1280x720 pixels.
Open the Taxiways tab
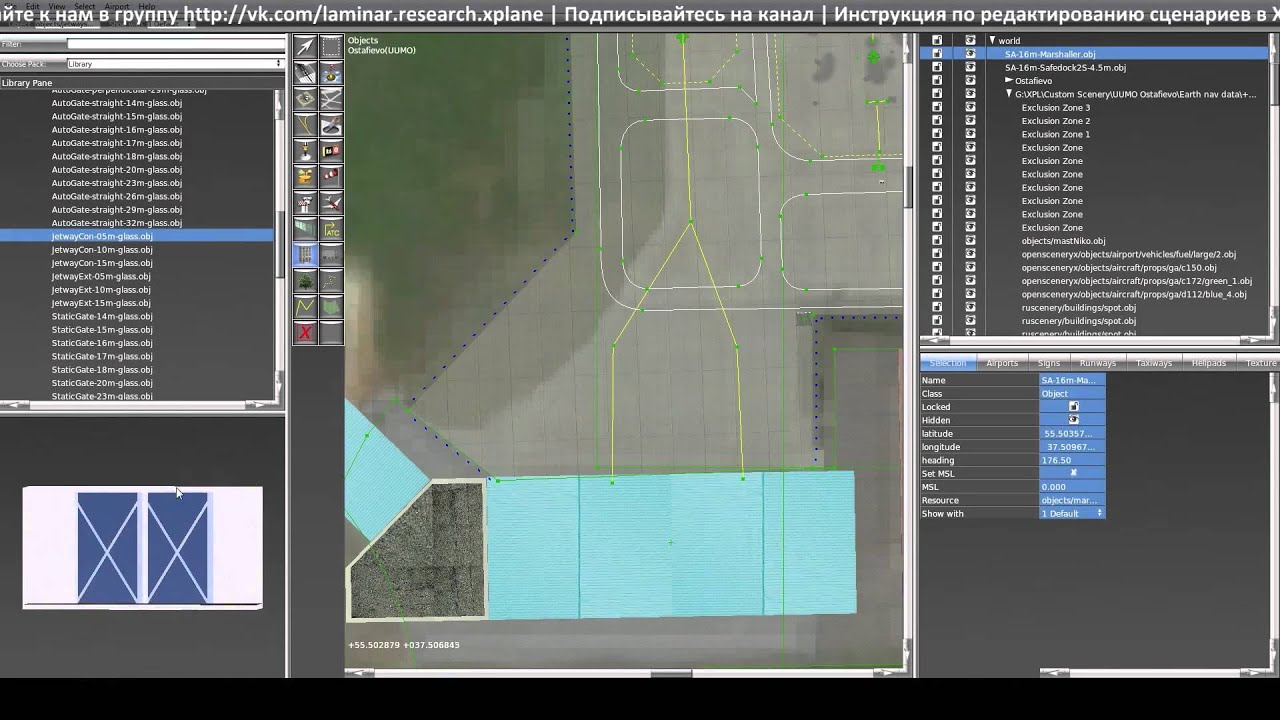click(x=1154, y=363)
